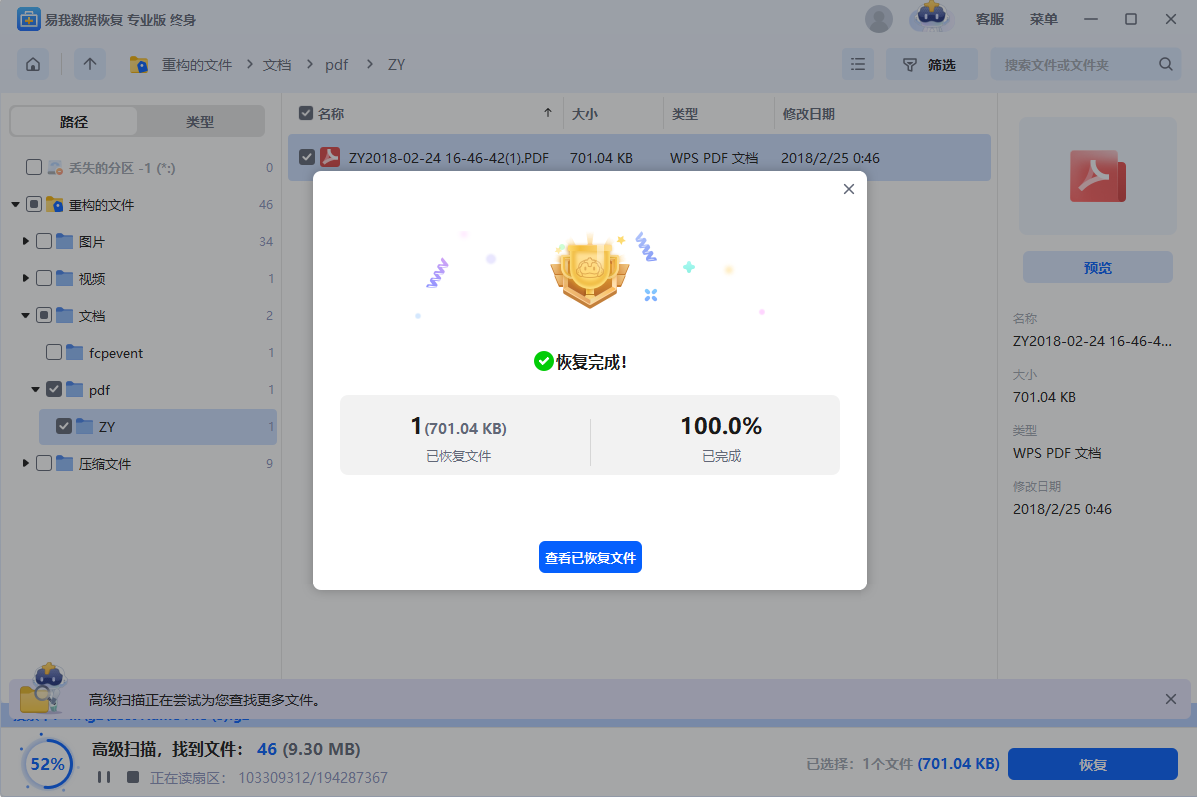Pause the advanced scan

tap(104, 777)
